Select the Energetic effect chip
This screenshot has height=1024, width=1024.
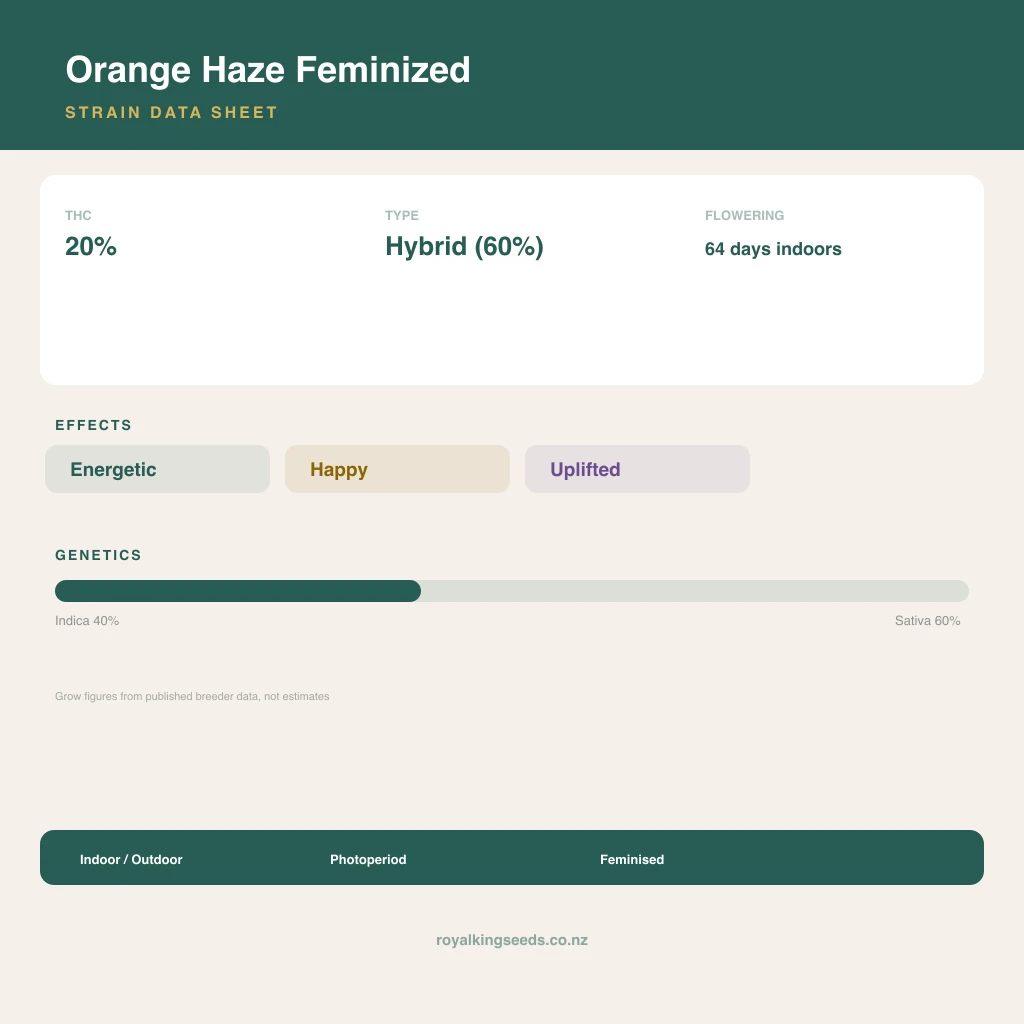[x=157, y=469]
